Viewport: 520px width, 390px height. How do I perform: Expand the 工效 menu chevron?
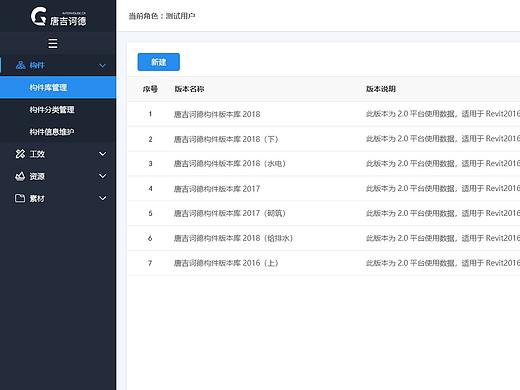(x=103, y=154)
